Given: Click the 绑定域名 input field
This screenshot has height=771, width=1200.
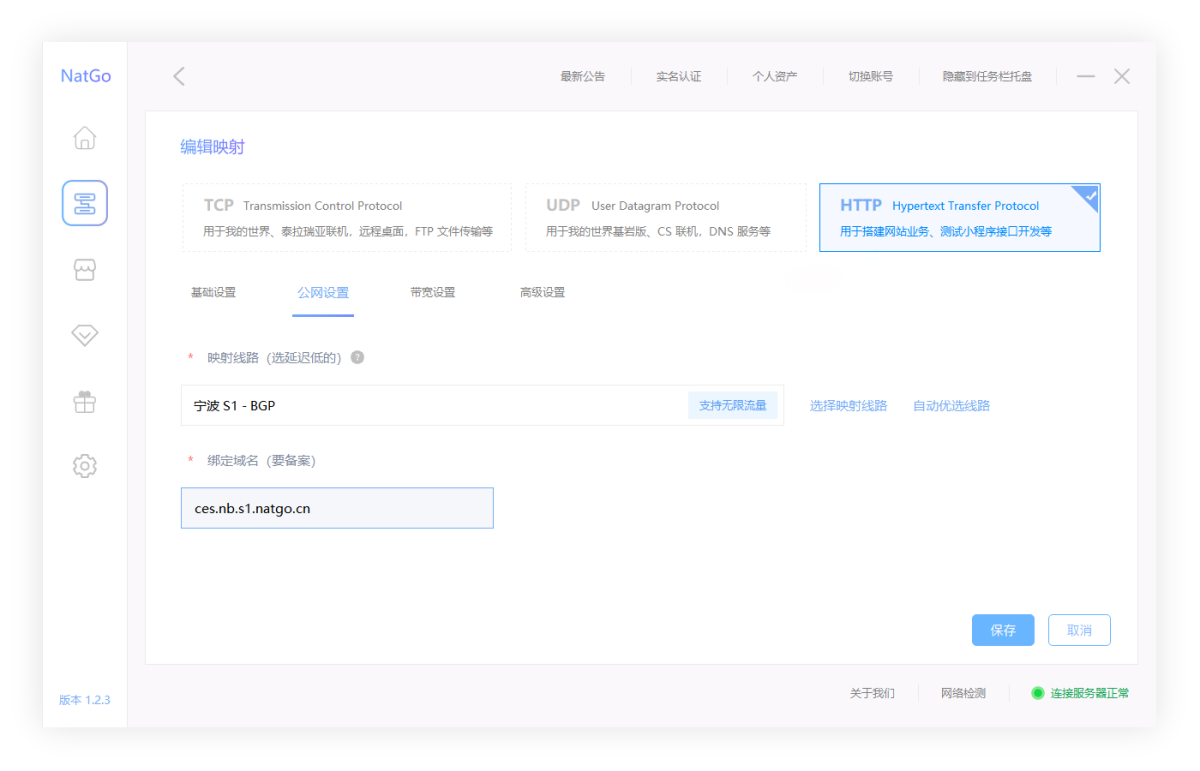Looking at the screenshot, I should pyautogui.click(x=337, y=508).
